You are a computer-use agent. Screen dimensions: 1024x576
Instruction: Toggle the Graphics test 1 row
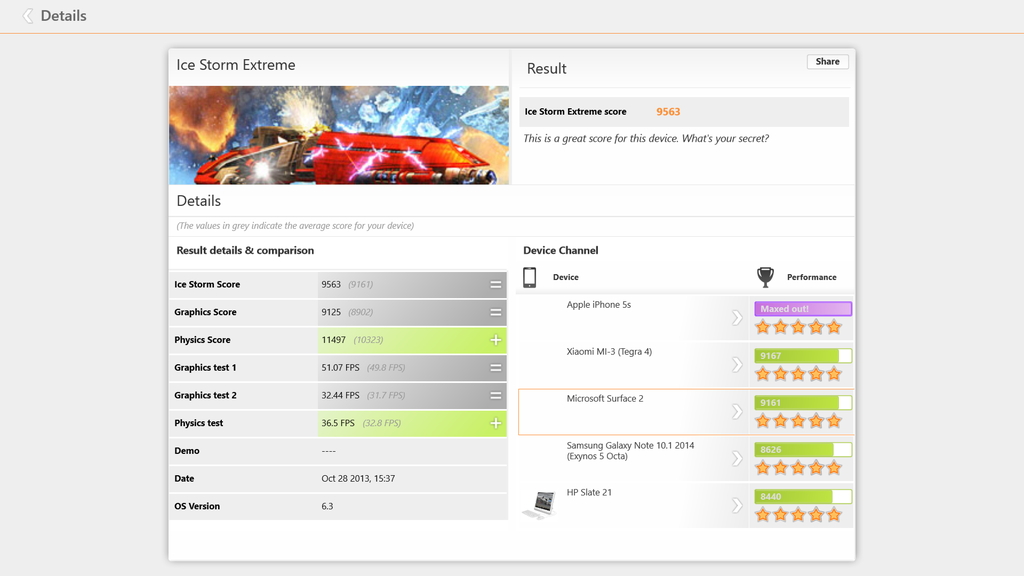click(x=495, y=368)
